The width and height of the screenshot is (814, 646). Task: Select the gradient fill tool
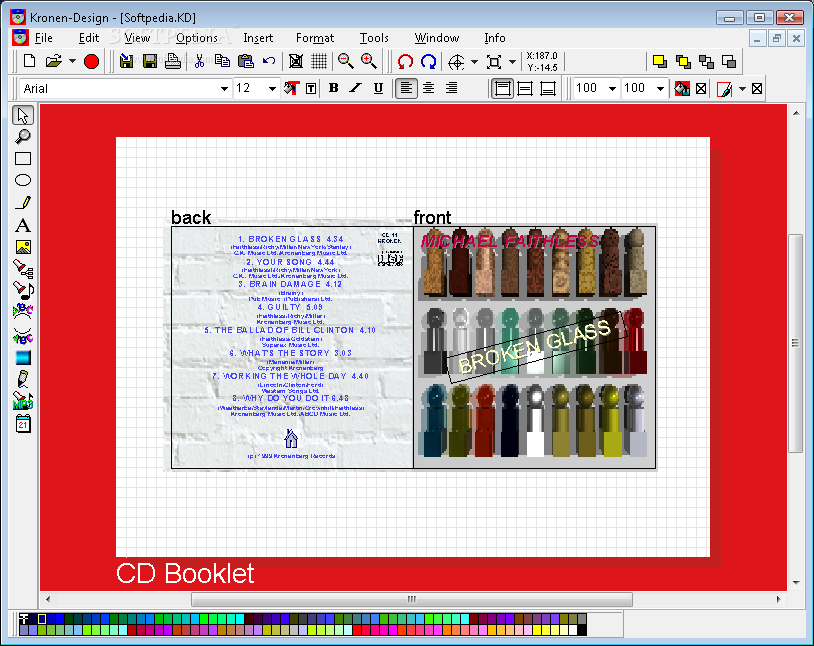pos(23,358)
